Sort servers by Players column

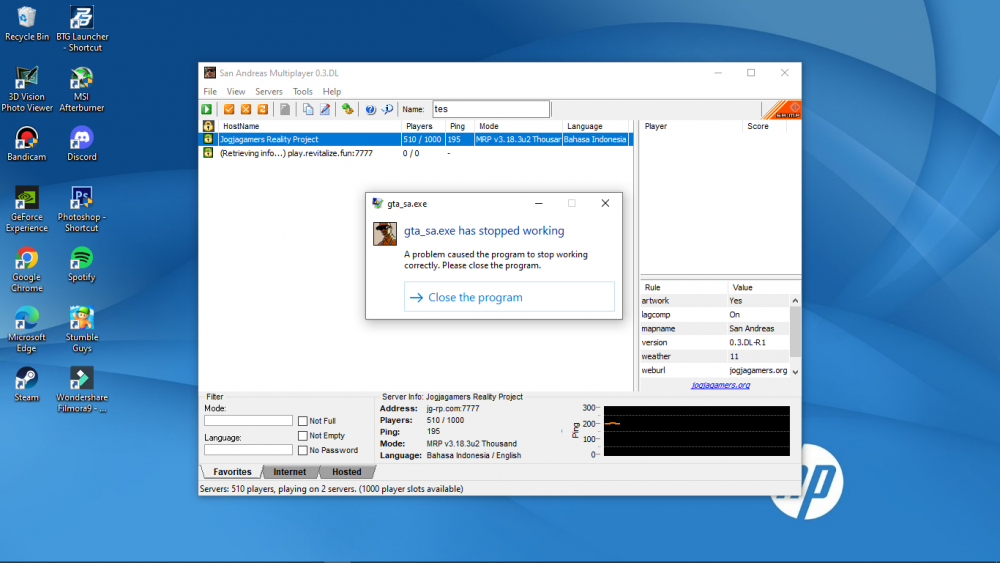tap(423, 126)
